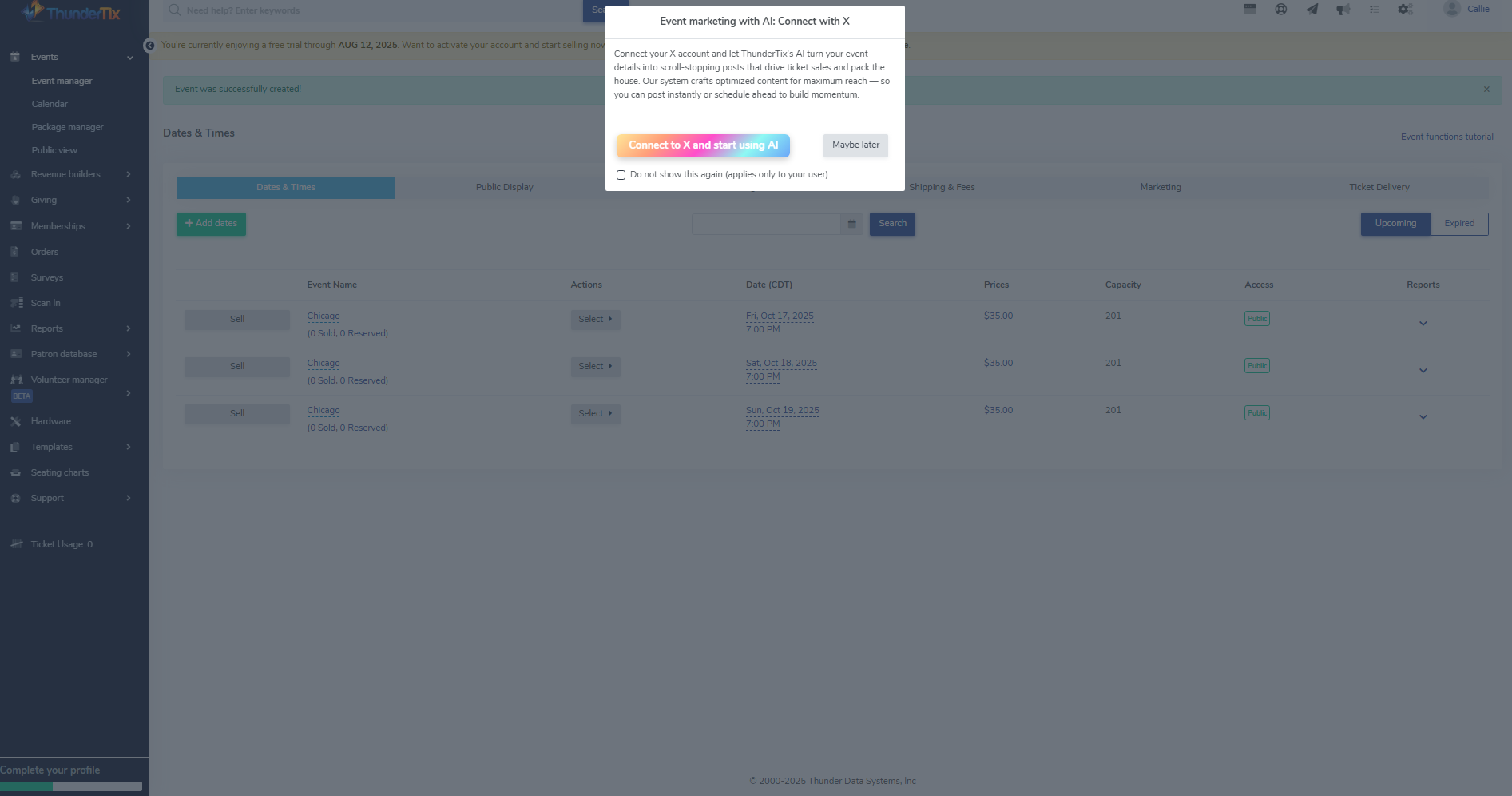Open Event functions tutorial link
Screen dimensions: 1512x796
[x=1447, y=137]
